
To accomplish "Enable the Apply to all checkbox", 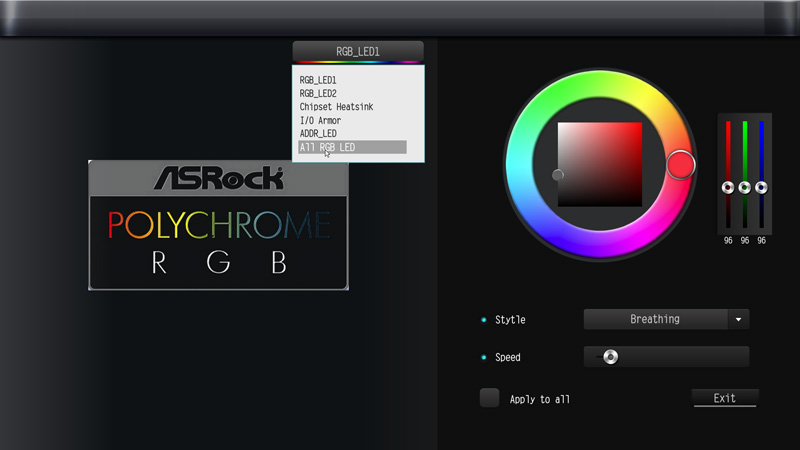I will [489, 398].
